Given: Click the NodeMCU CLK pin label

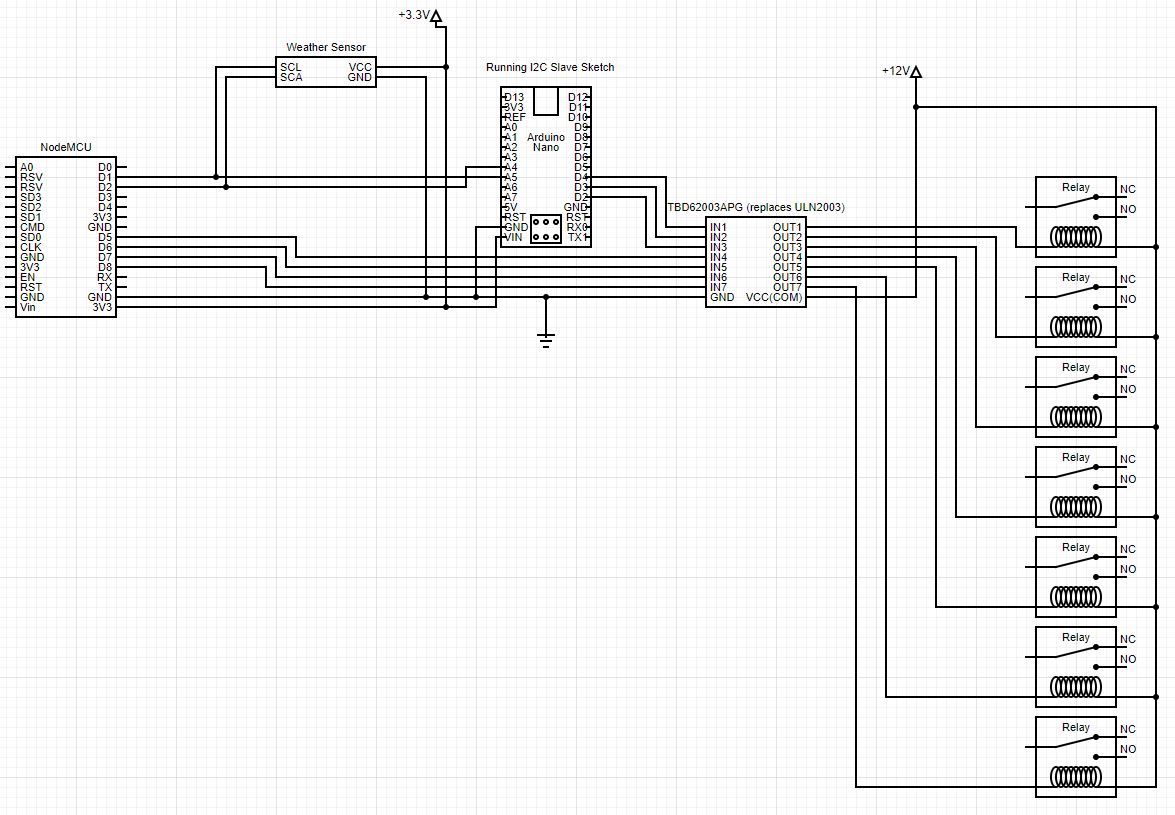Looking at the screenshot, I should point(31,247).
